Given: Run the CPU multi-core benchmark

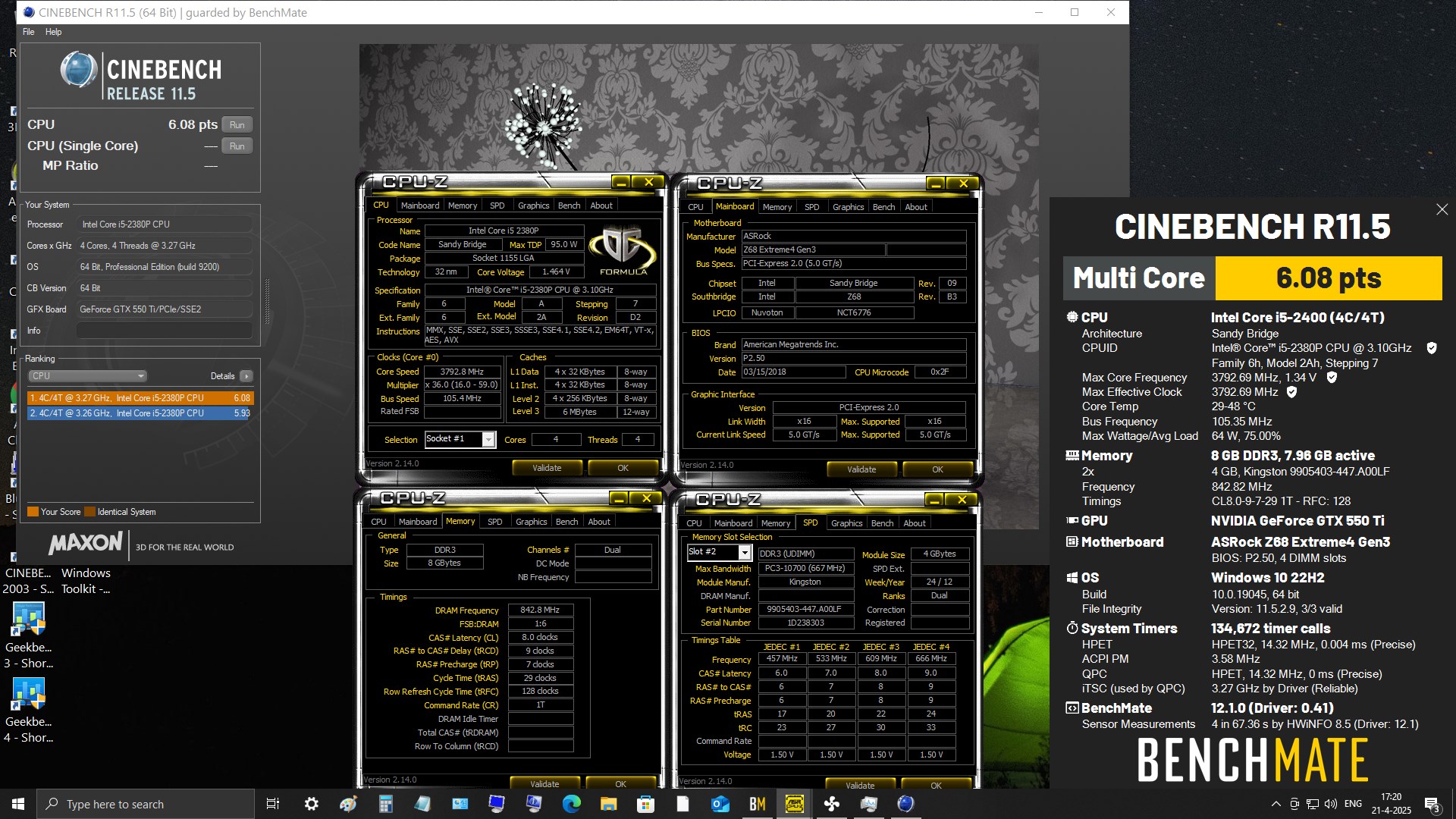Looking at the screenshot, I should pos(237,125).
